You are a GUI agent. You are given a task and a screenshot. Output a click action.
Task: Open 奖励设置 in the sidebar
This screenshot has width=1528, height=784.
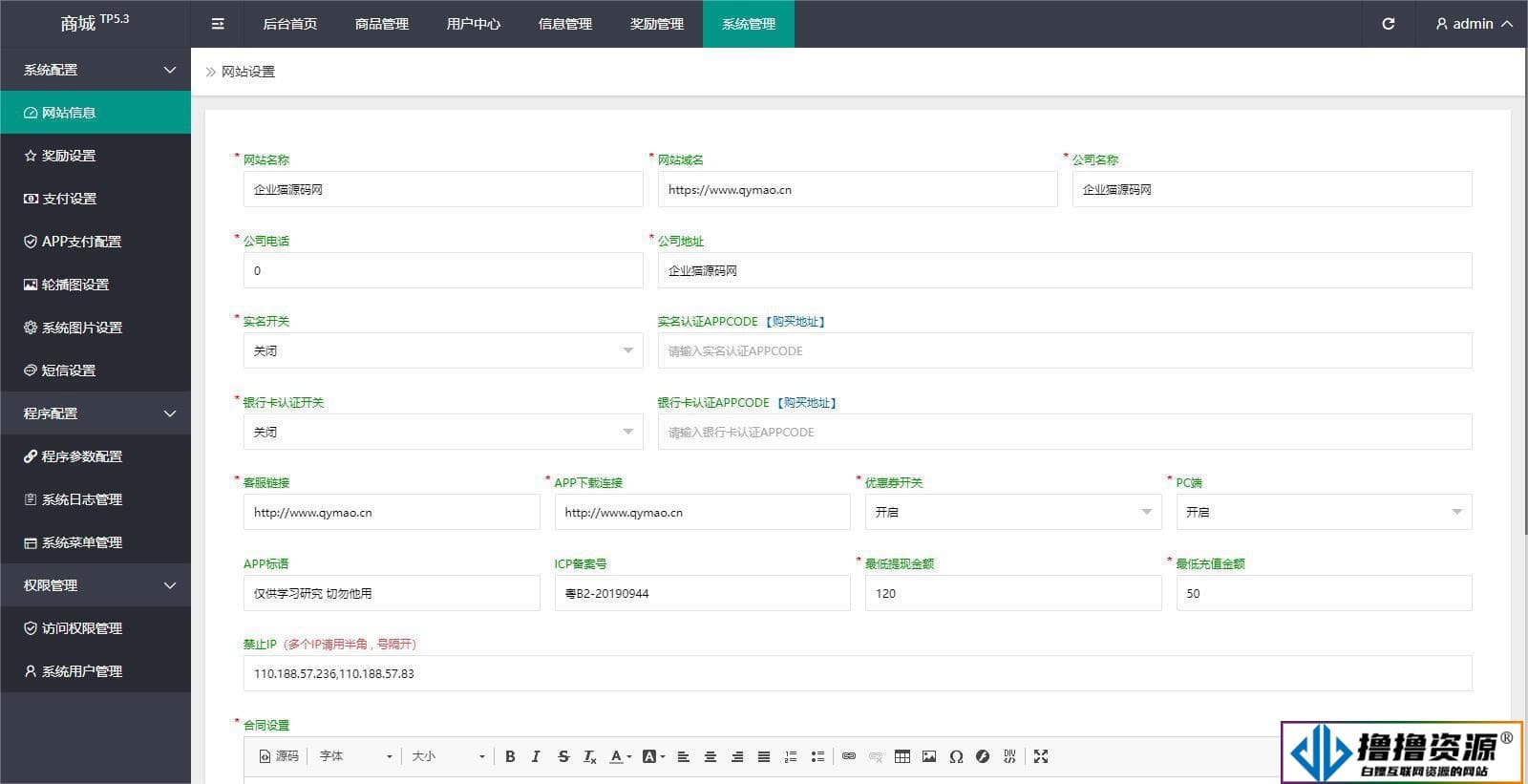coord(95,156)
